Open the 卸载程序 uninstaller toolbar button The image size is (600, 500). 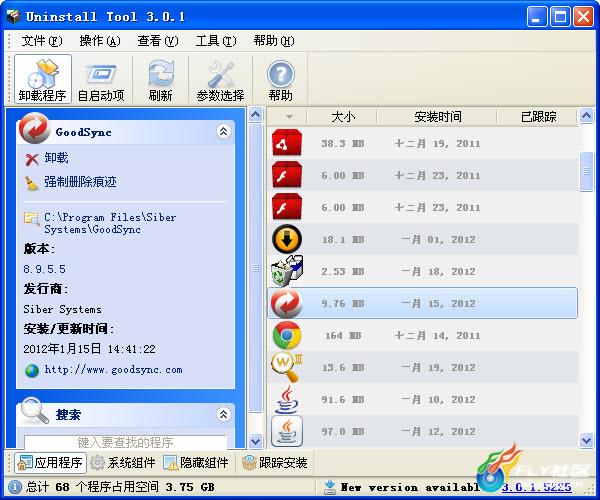point(43,79)
